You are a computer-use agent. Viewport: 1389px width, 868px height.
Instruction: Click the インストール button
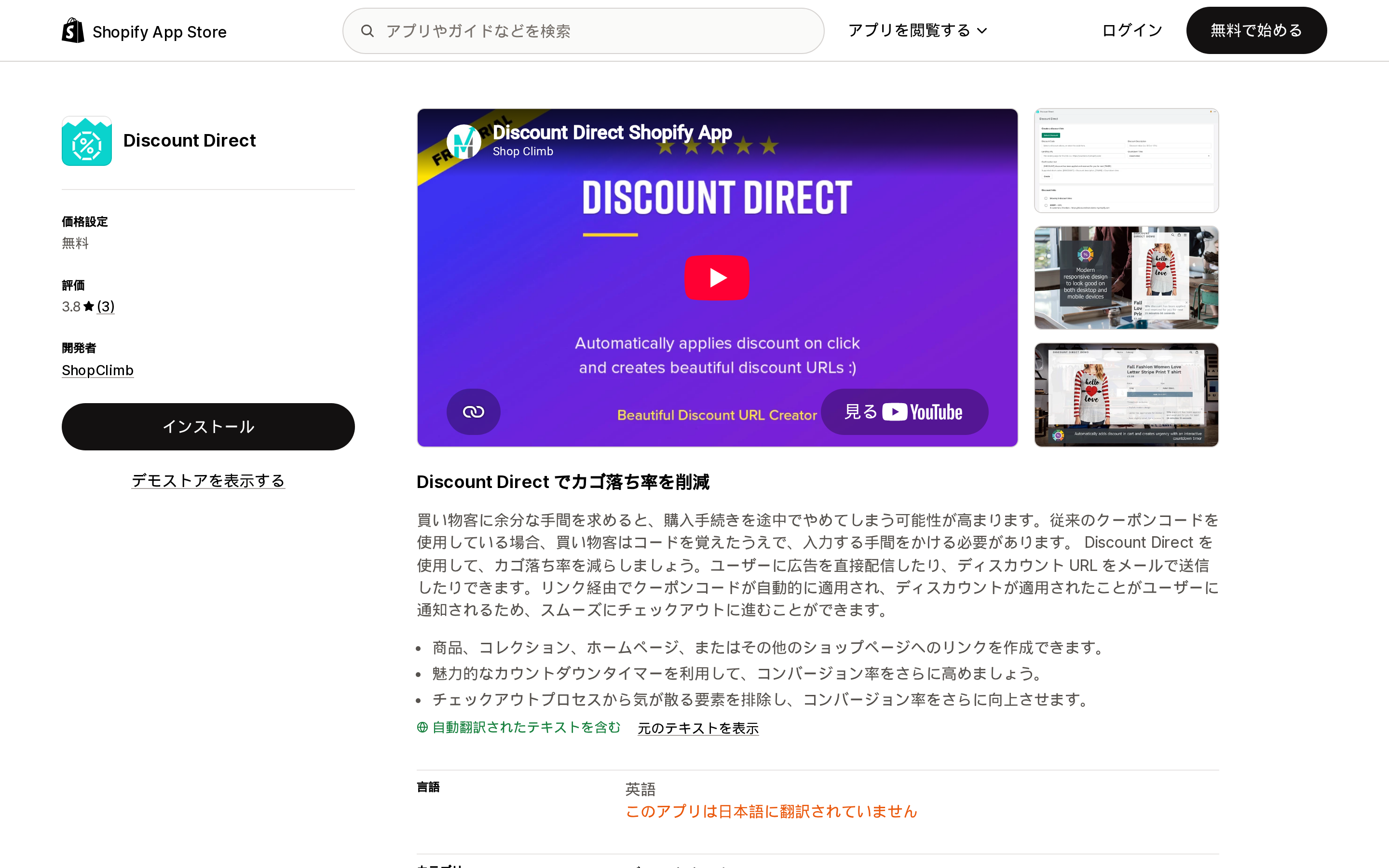[208, 427]
